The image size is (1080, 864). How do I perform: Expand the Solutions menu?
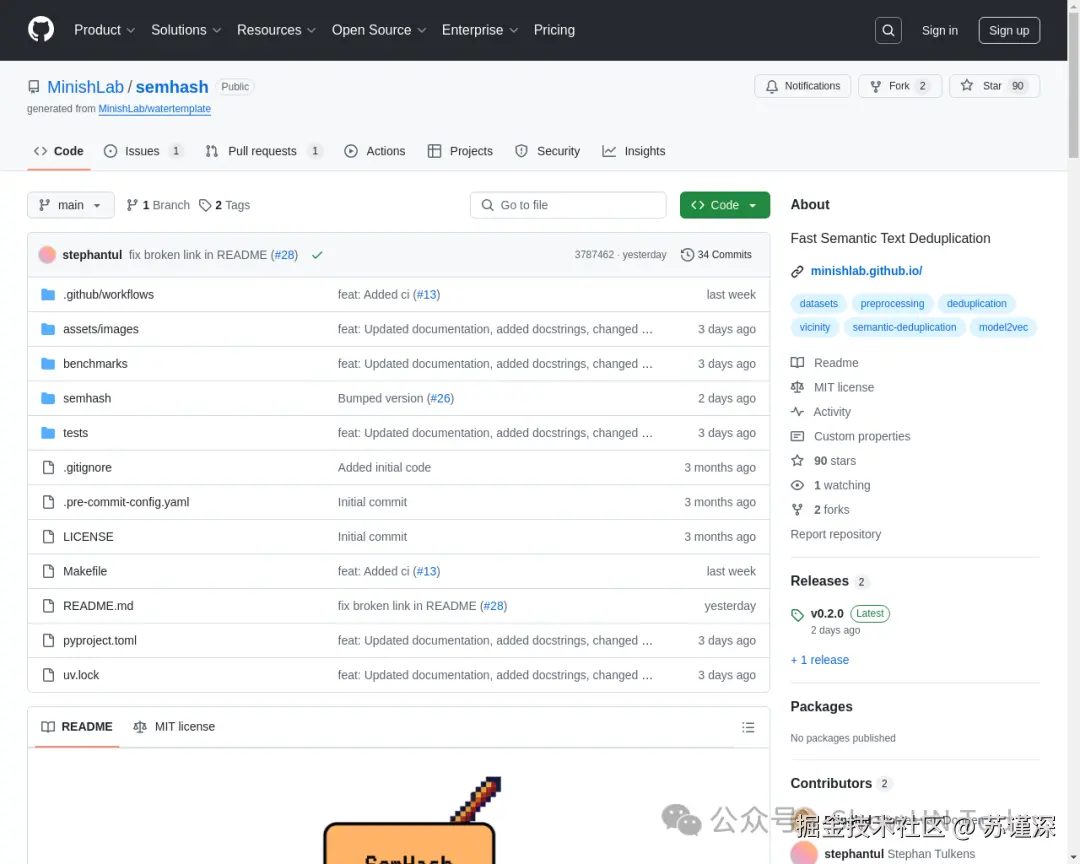[x=186, y=30]
